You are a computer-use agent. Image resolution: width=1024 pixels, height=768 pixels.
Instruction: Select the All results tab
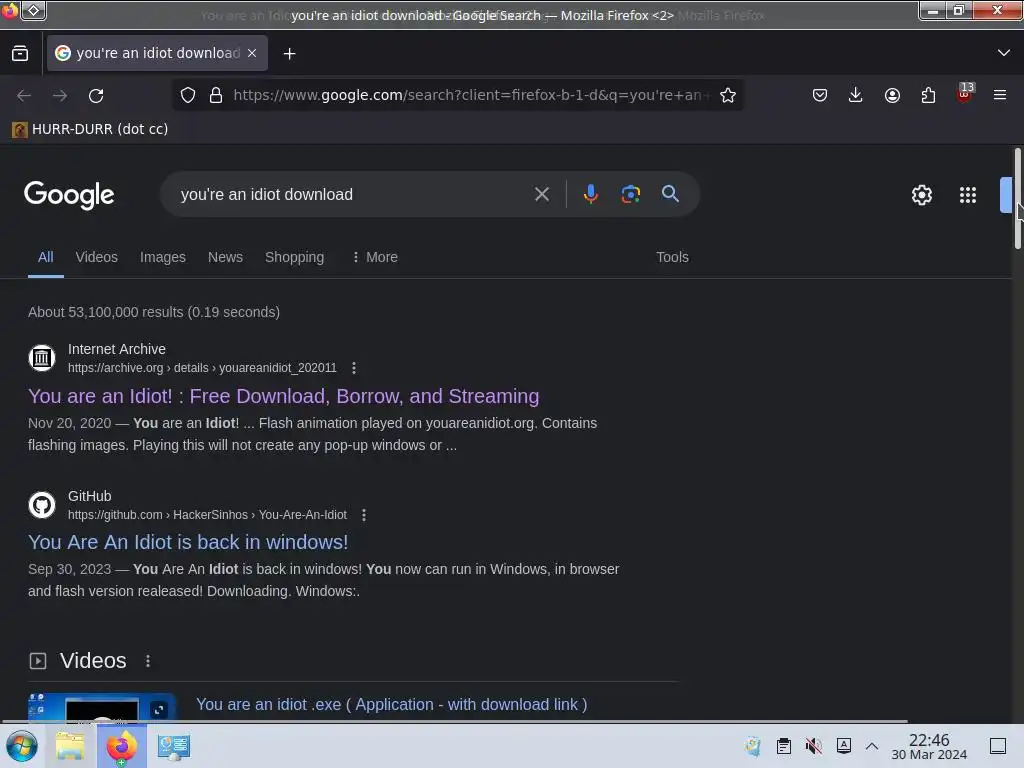[45, 257]
